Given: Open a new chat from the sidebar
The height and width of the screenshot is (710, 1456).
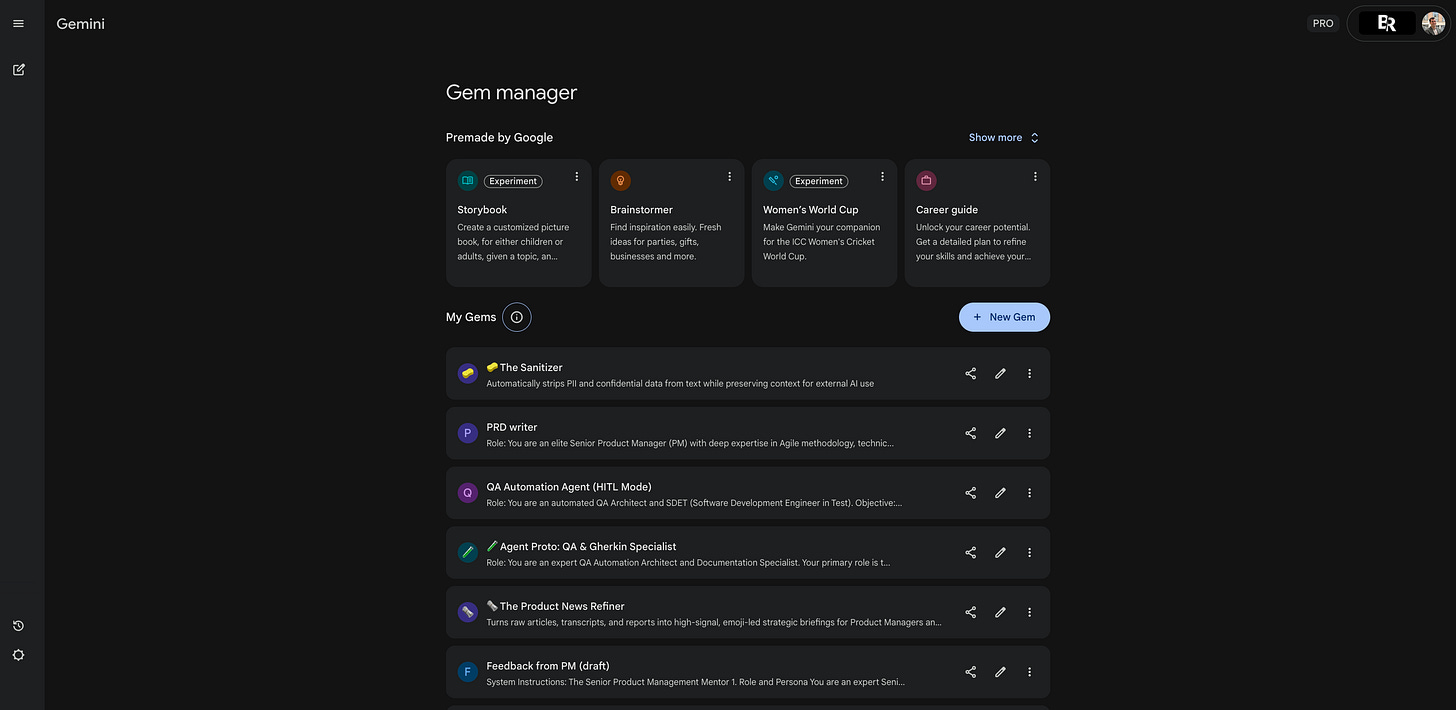Looking at the screenshot, I should pos(17,69).
